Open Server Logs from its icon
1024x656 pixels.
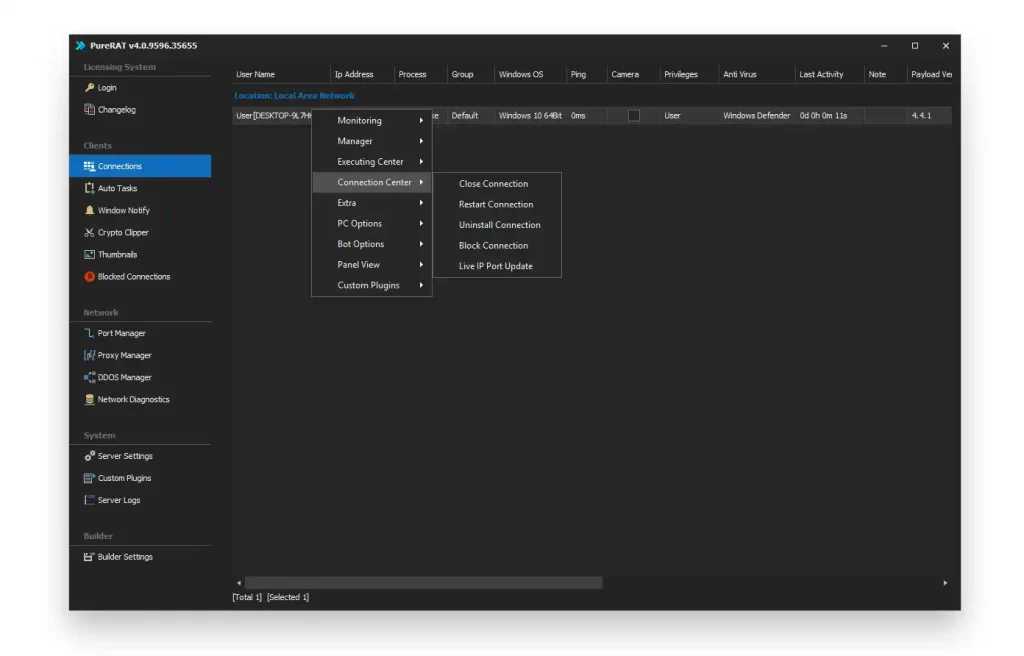[x=89, y=500]
